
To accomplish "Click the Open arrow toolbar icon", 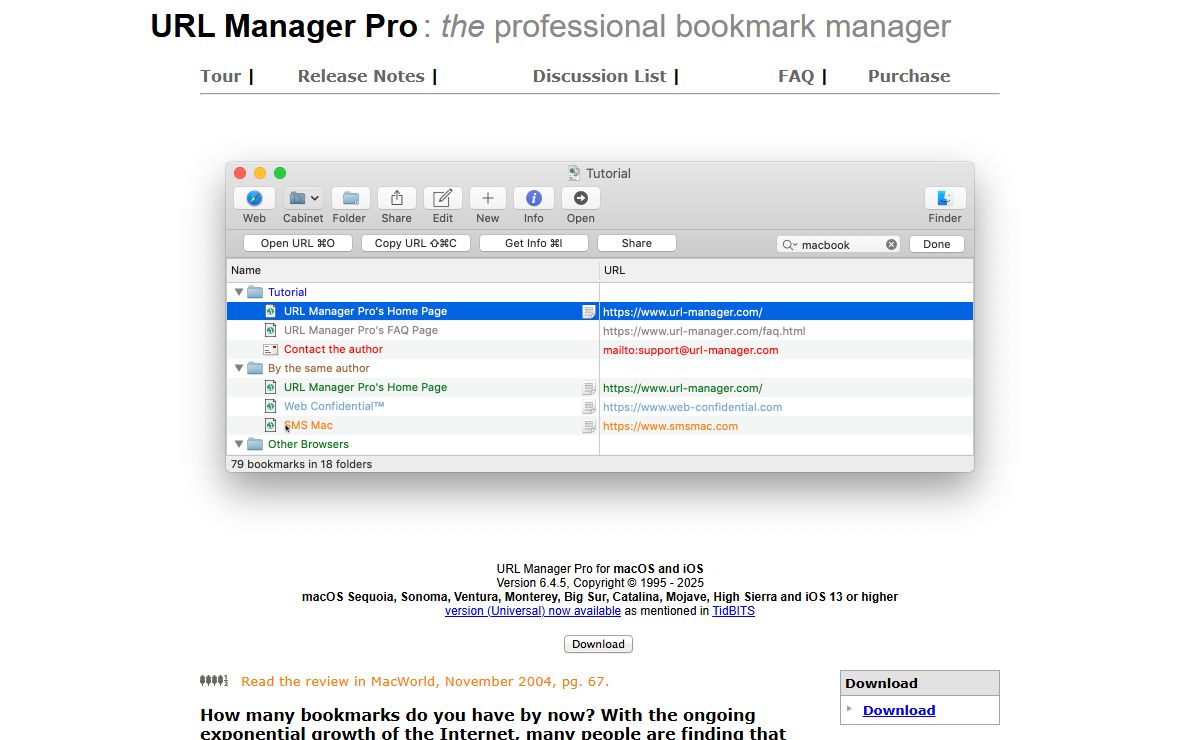I will point(580,198).
